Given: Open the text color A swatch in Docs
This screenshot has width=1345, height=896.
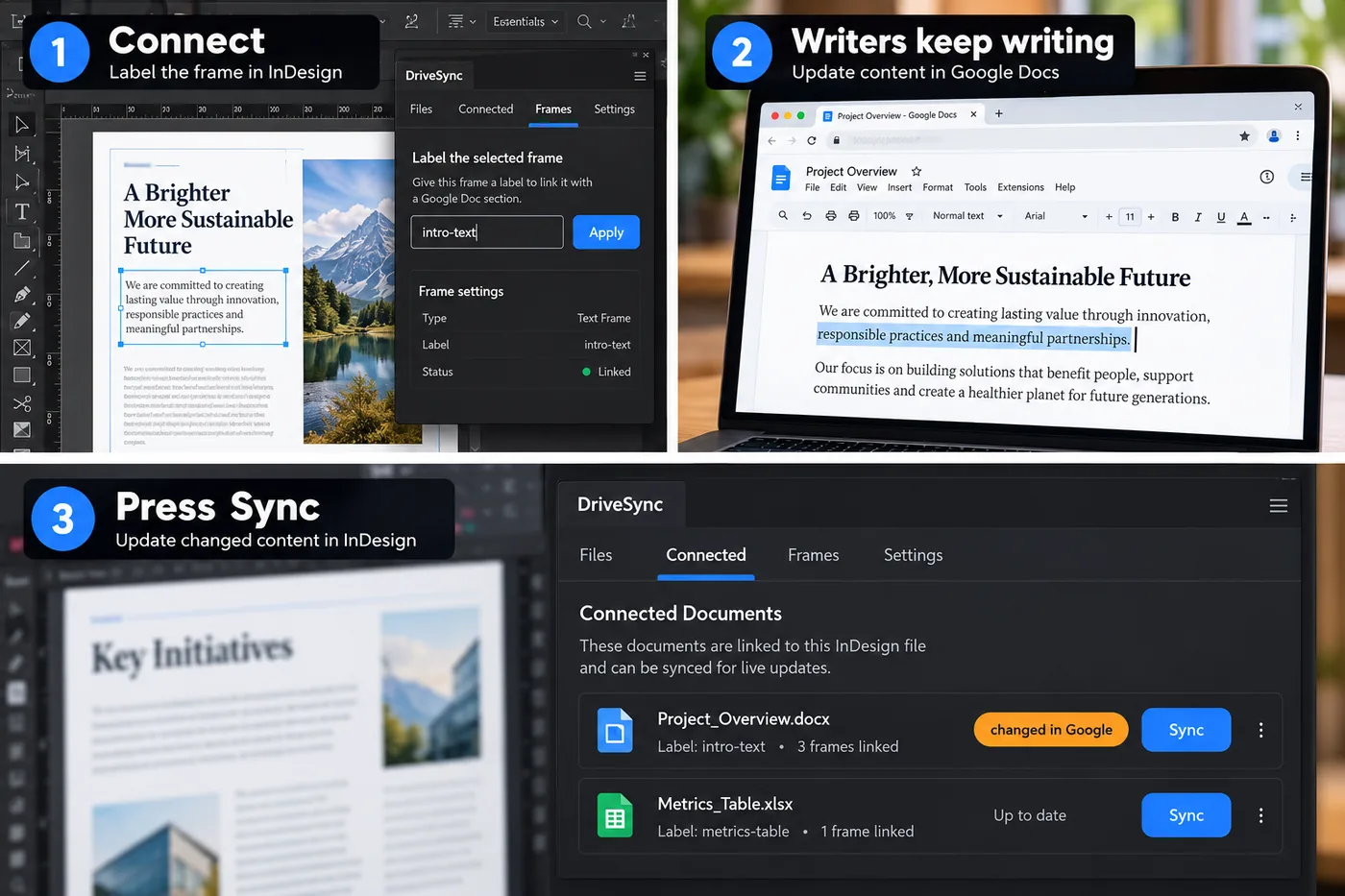Looking at the screenshot, I should click(1244, 217).
